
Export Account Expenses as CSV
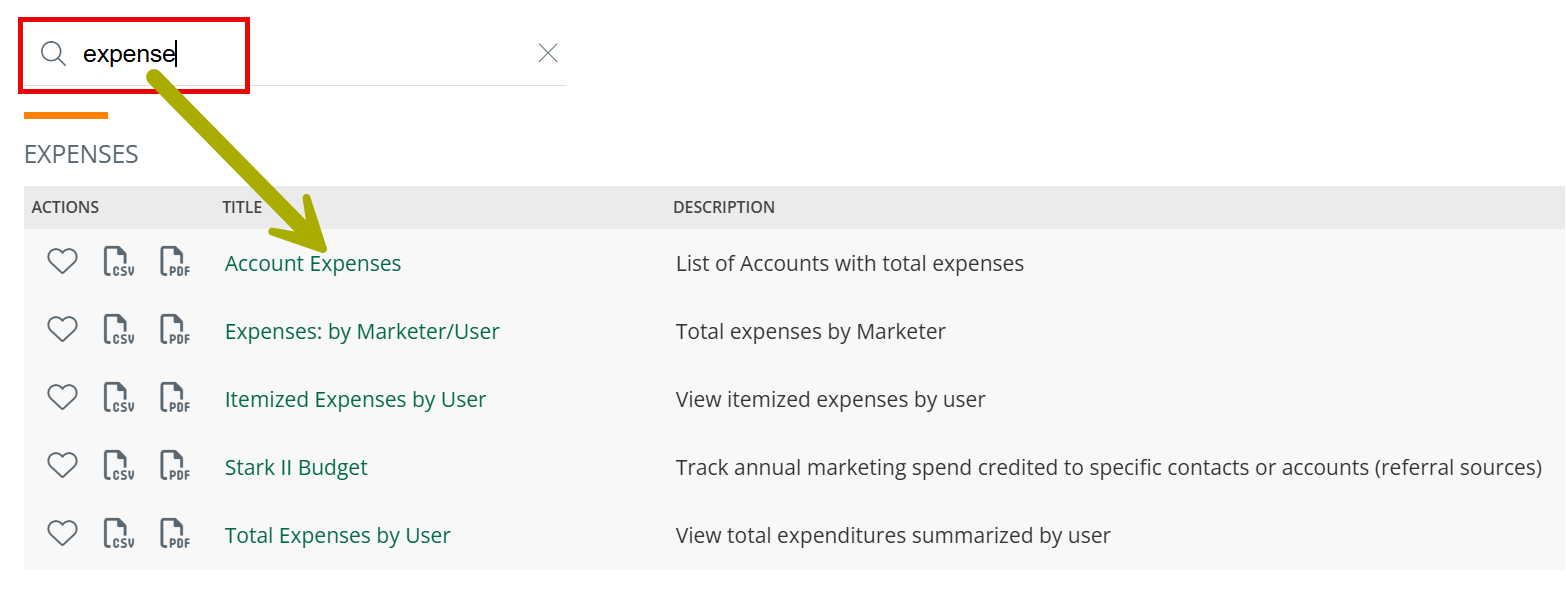pos(119,262)
